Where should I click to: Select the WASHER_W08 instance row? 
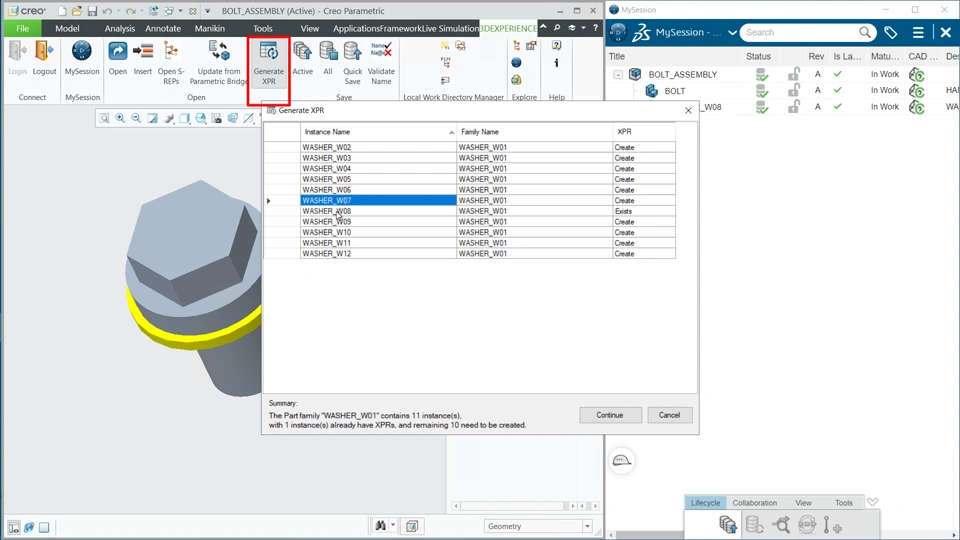pos(378,211)
